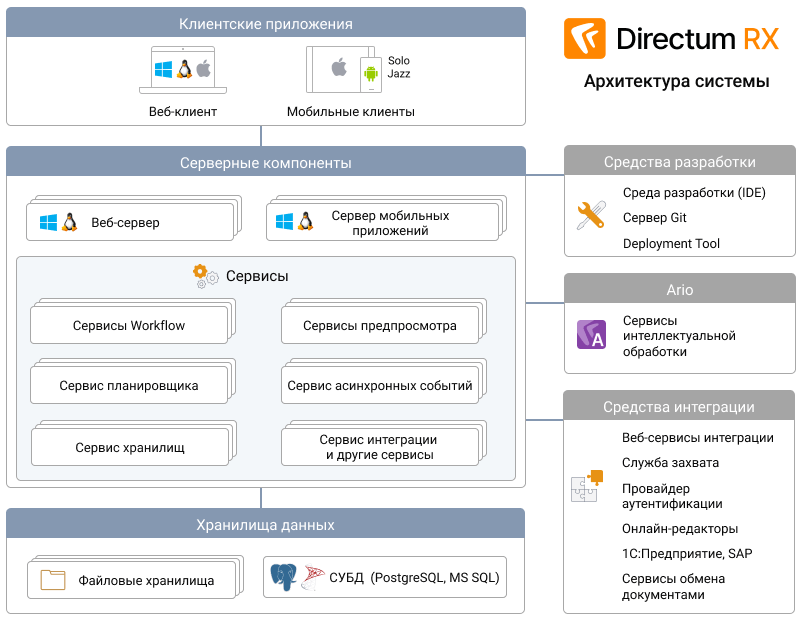Click the Сервер мобильных приложений box

tap(382, 223)
